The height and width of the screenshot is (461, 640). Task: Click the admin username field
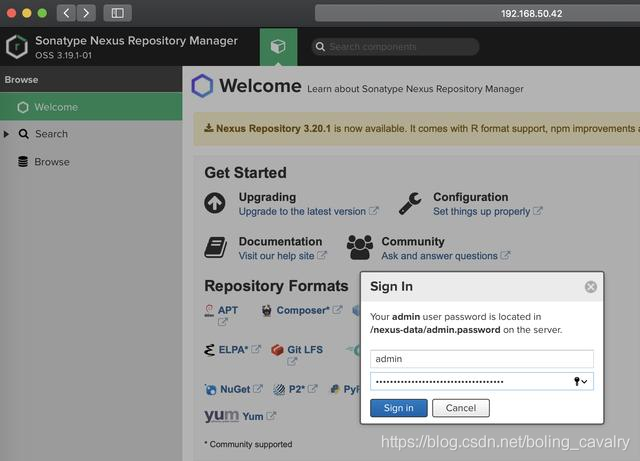[482, 359]
